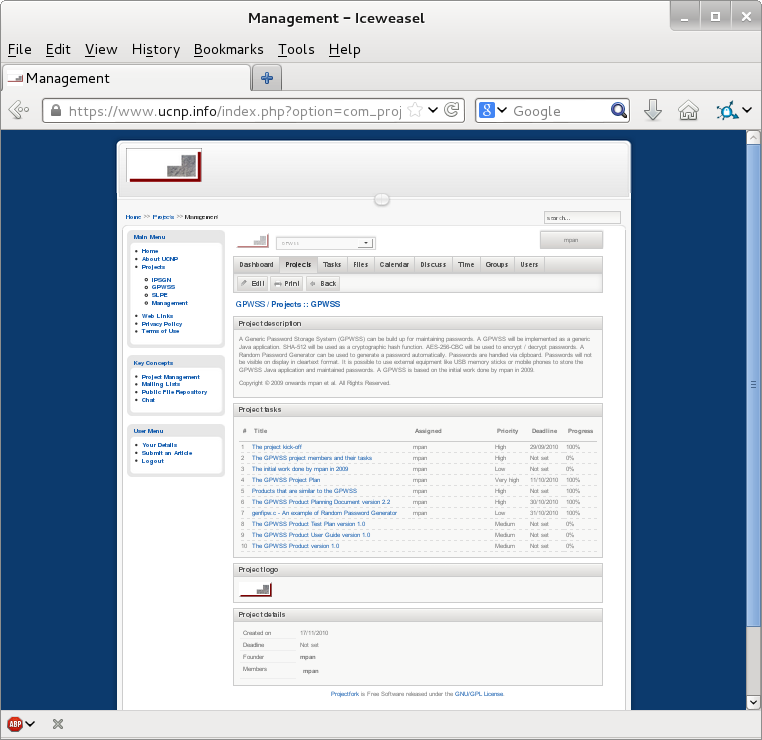The image size is (762, 740).
Task: Click the site search input field
Action: (x=582, y=217)
